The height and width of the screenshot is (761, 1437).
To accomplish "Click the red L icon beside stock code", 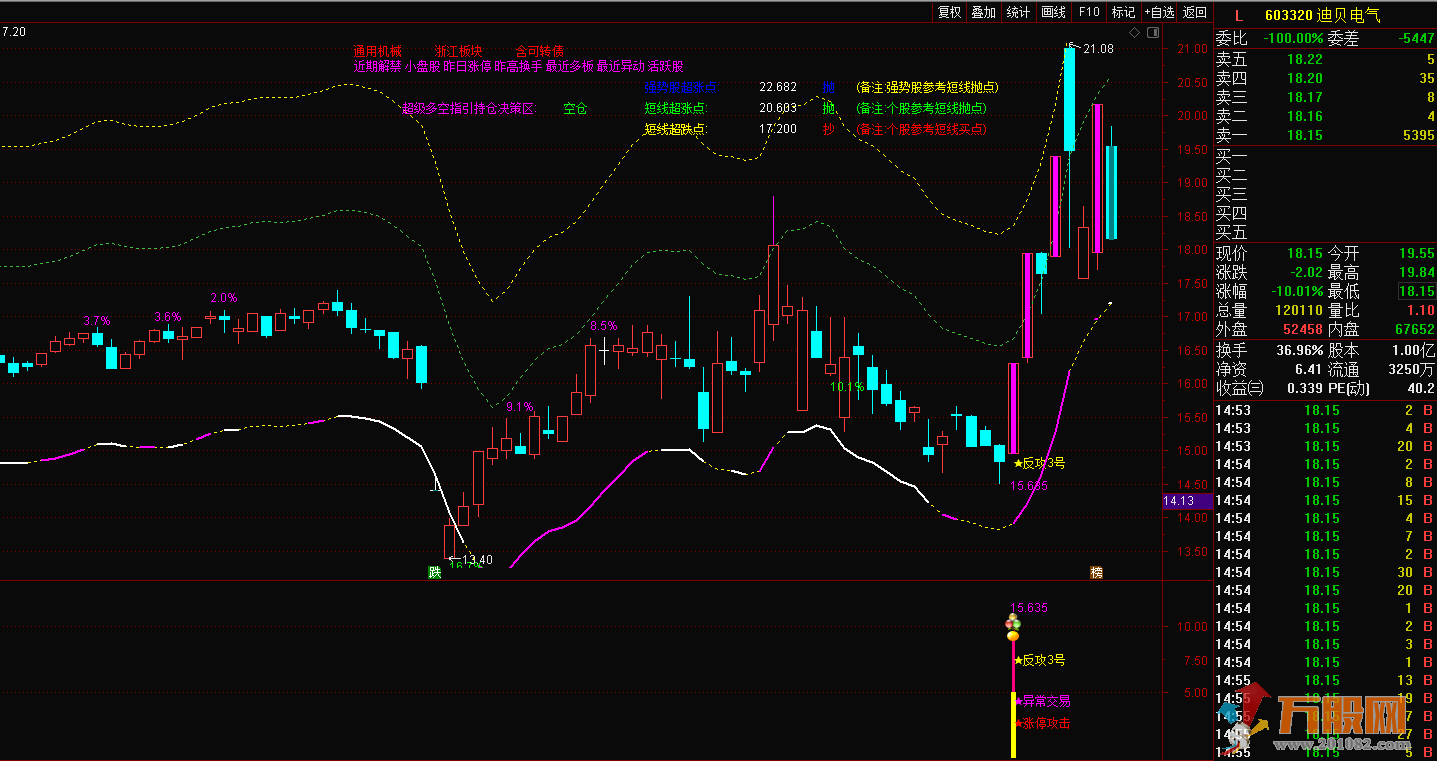I will point(1239,15).
